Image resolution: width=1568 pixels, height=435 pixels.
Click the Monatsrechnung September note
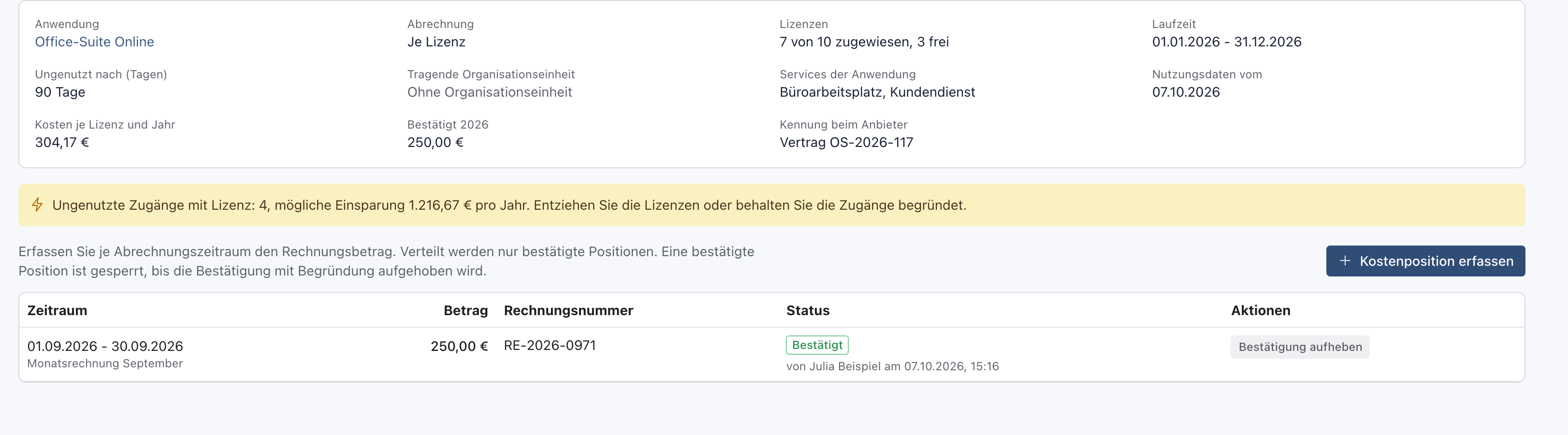point(105,363)
